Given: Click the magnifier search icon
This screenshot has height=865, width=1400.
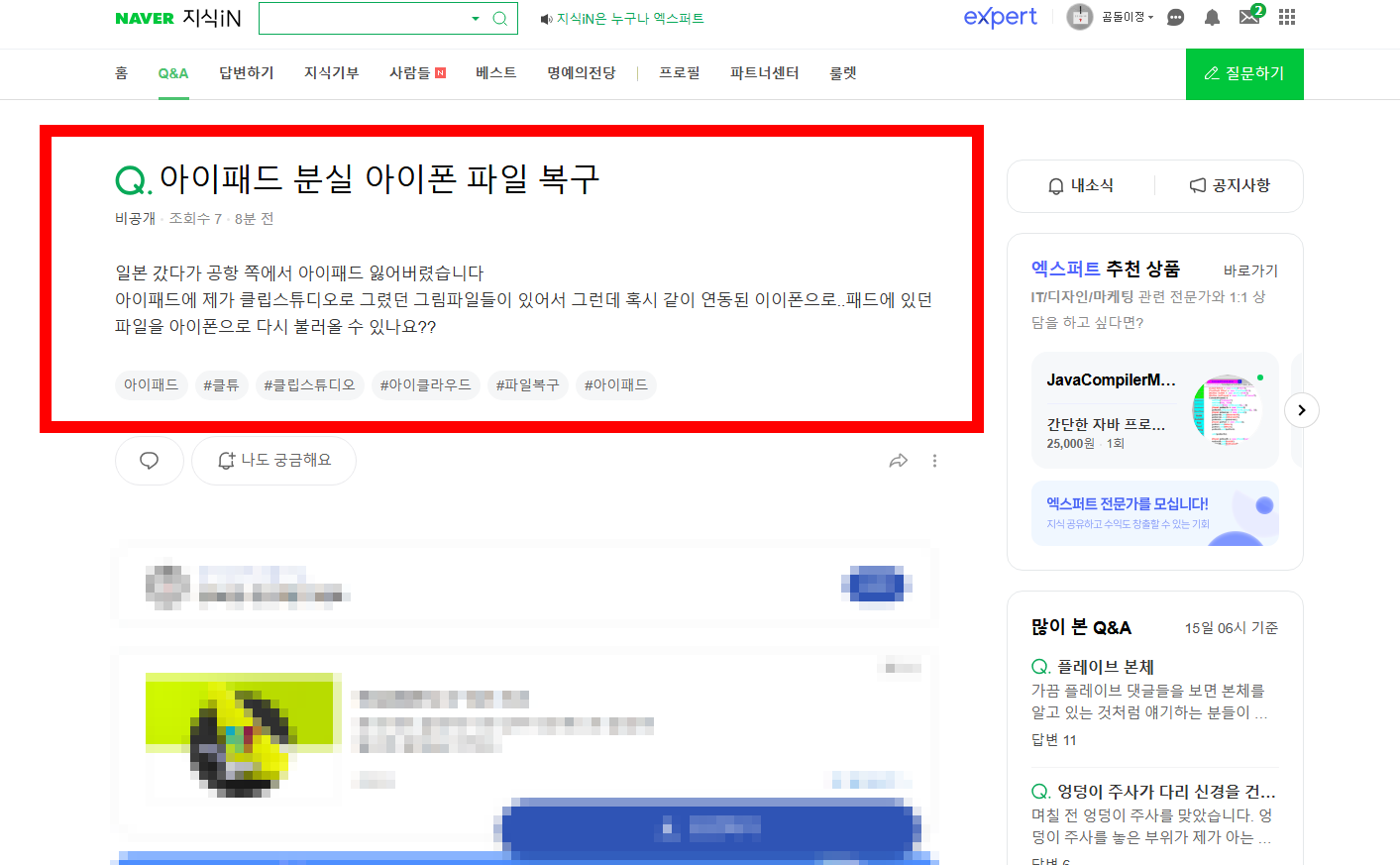Looking at the screenshot, I should coord(500,19).
